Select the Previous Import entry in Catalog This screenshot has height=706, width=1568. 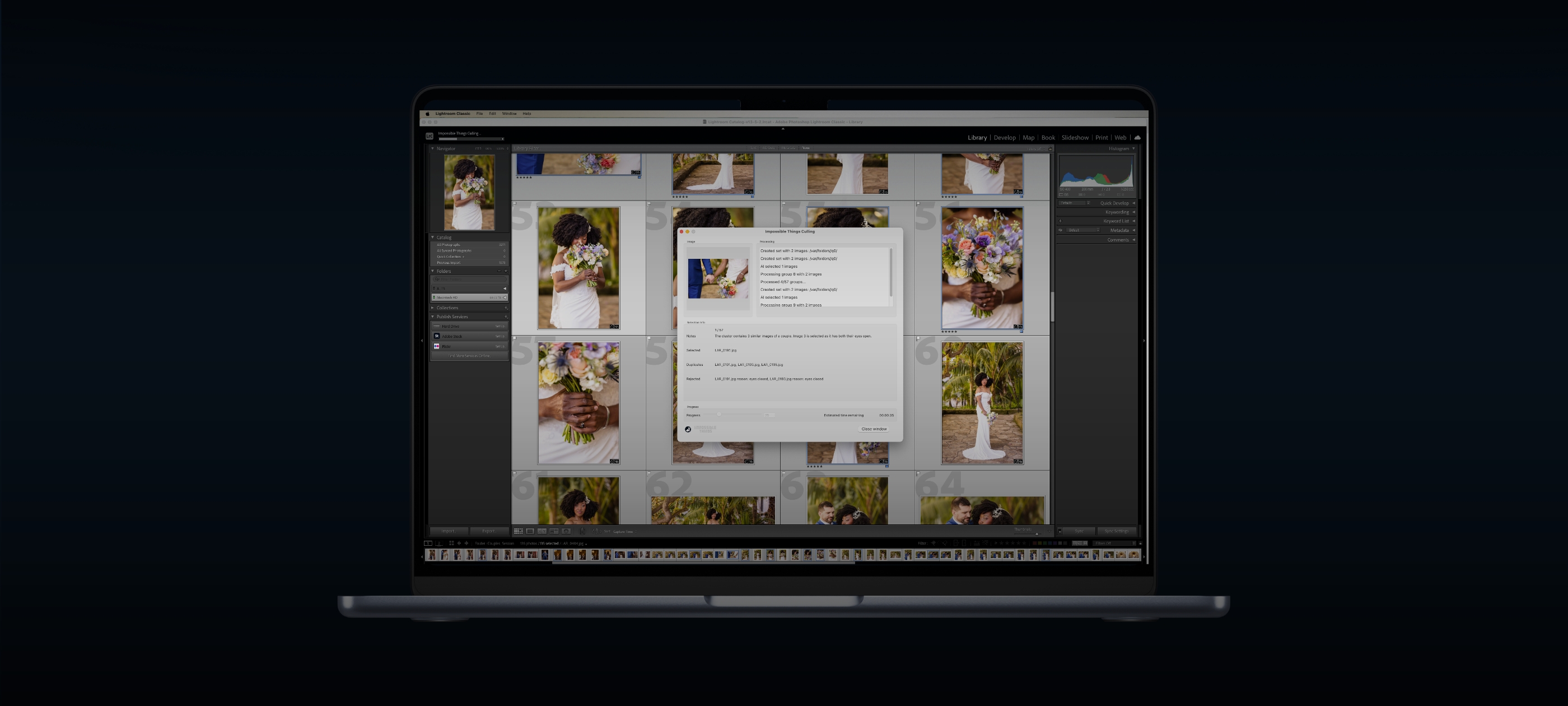pyautogui.click(x=449, y=263)
